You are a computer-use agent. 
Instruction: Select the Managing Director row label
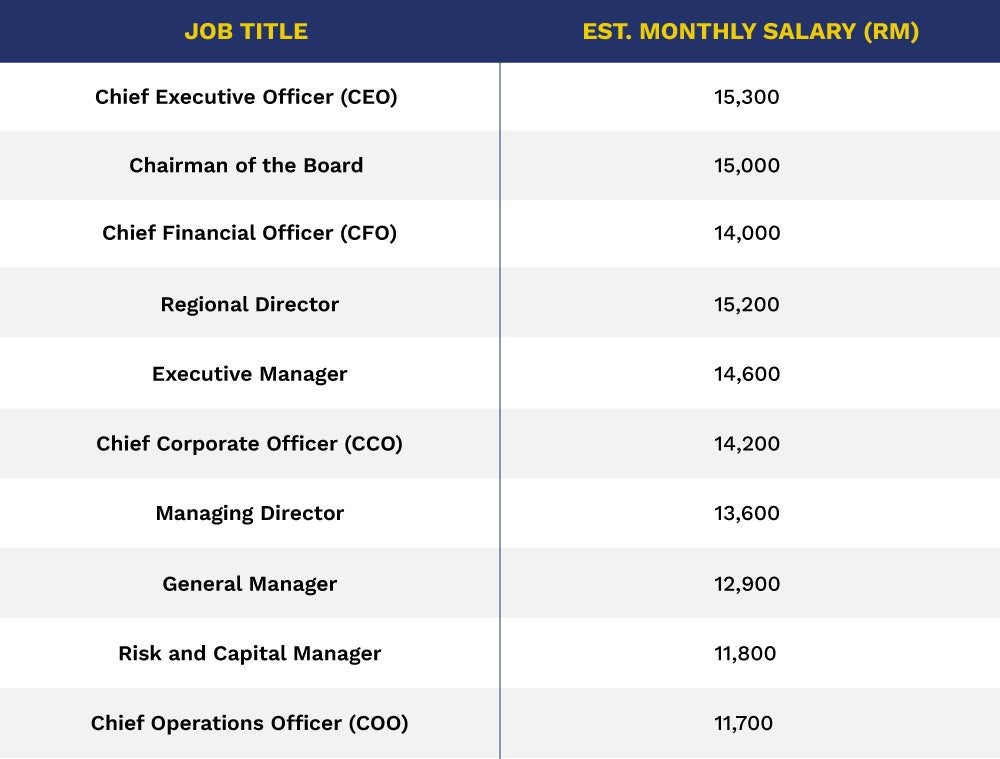click(249, 513)
